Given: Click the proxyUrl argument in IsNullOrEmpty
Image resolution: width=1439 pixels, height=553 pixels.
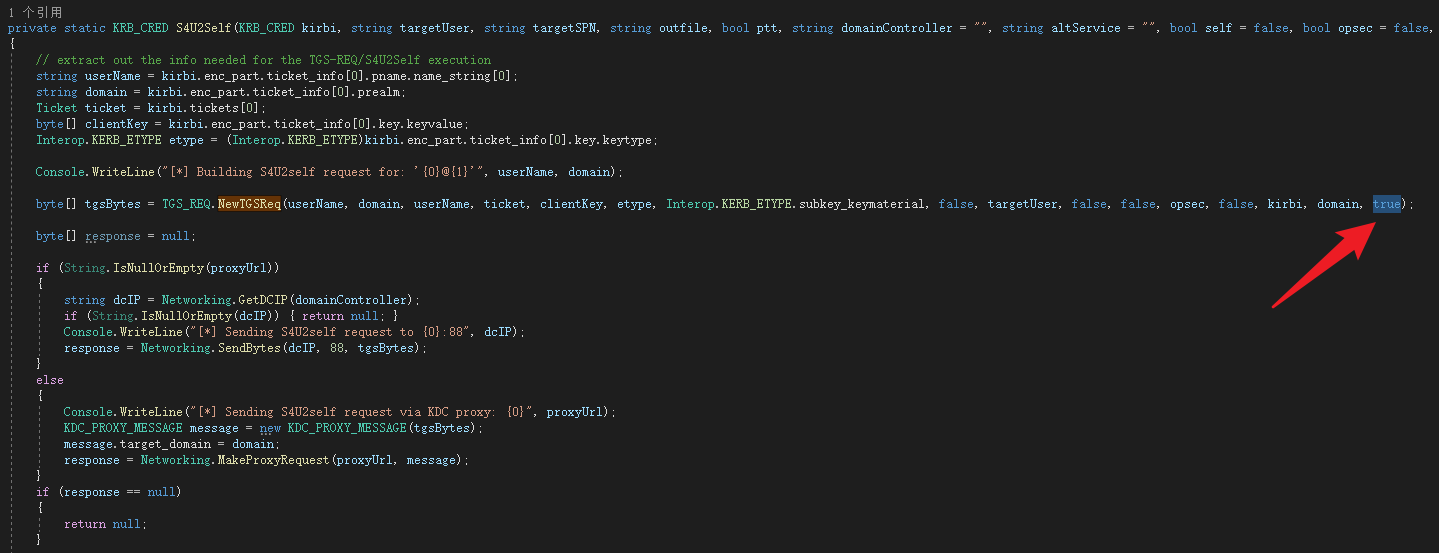Looking at the screenshot, I should tap(242, 268).
